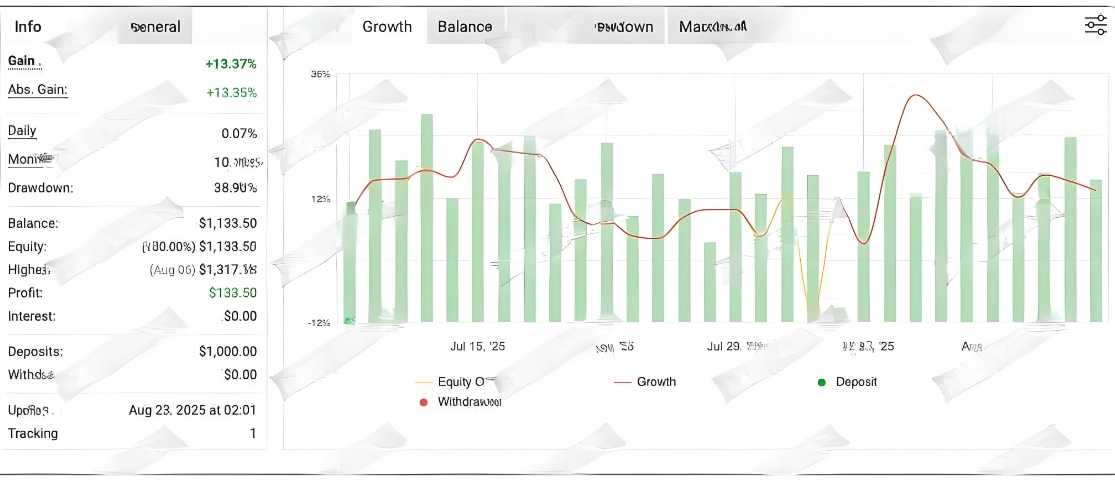Open the General tab
The height and width of the screenshot is (482, 1115).
pos(156,27)
